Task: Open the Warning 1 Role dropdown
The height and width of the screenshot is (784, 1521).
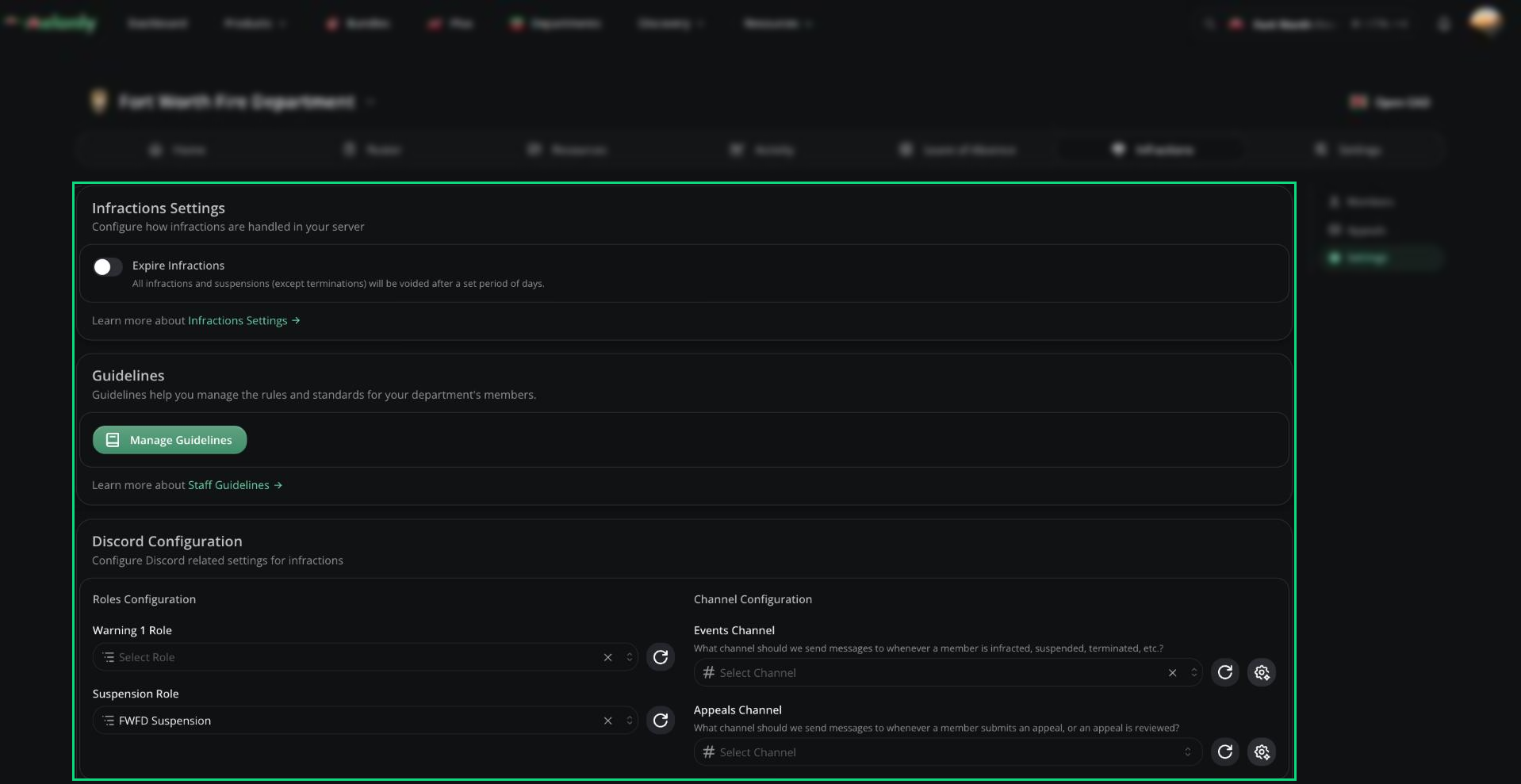Action: tap(365, 657)
